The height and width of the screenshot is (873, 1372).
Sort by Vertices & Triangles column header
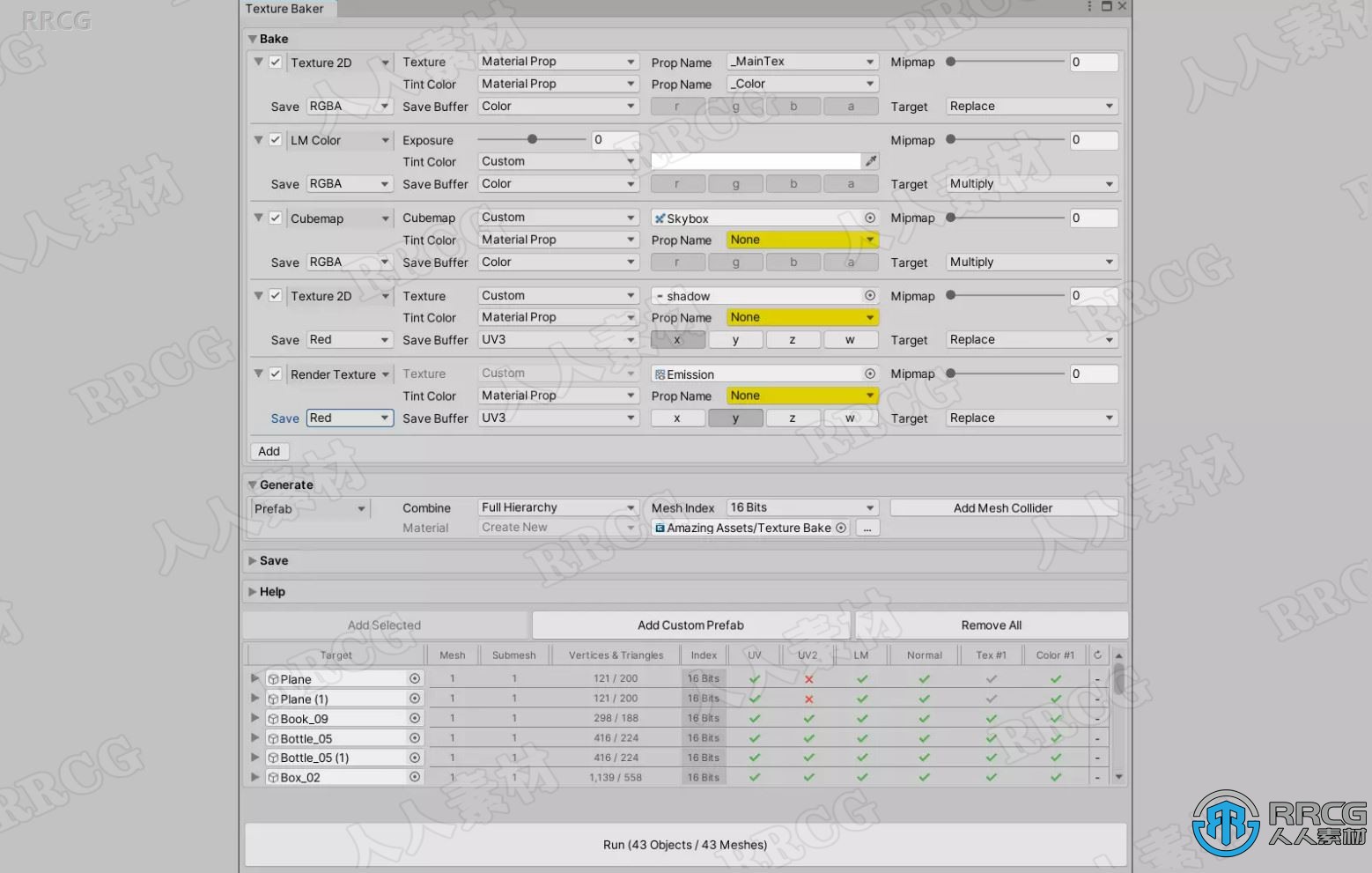(x=616, y=655)
